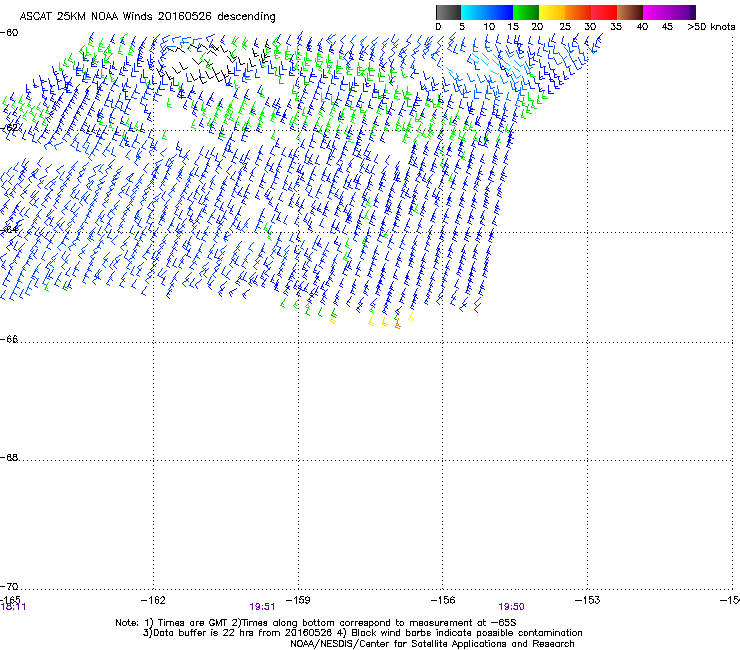Click the green 15-20 knots color segment
The height and width of the screenshot is (650, 740).
click(x=526, y=12)
